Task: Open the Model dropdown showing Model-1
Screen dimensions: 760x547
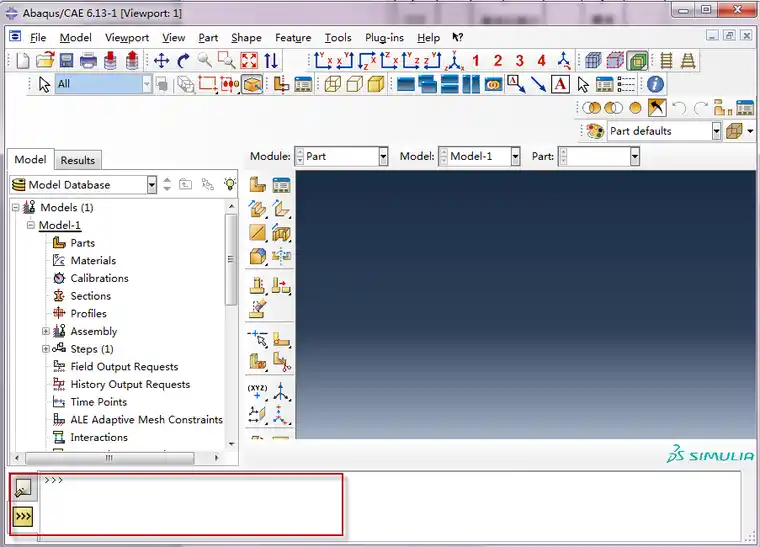Action: click(479, 156)
